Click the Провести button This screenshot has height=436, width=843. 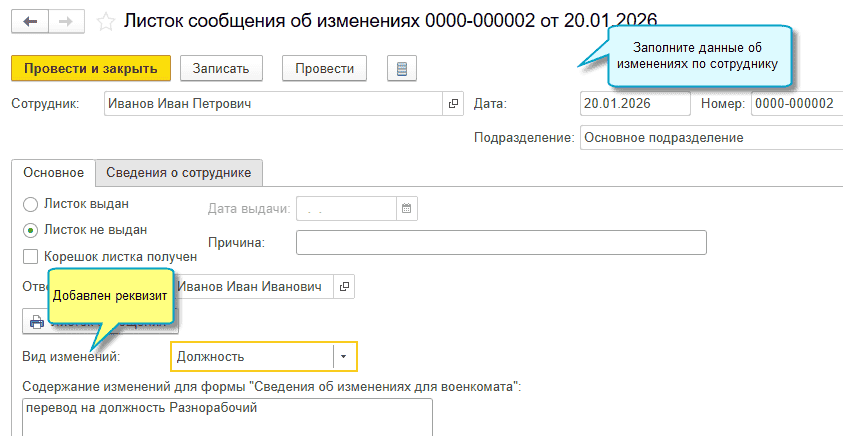[324, 68]
